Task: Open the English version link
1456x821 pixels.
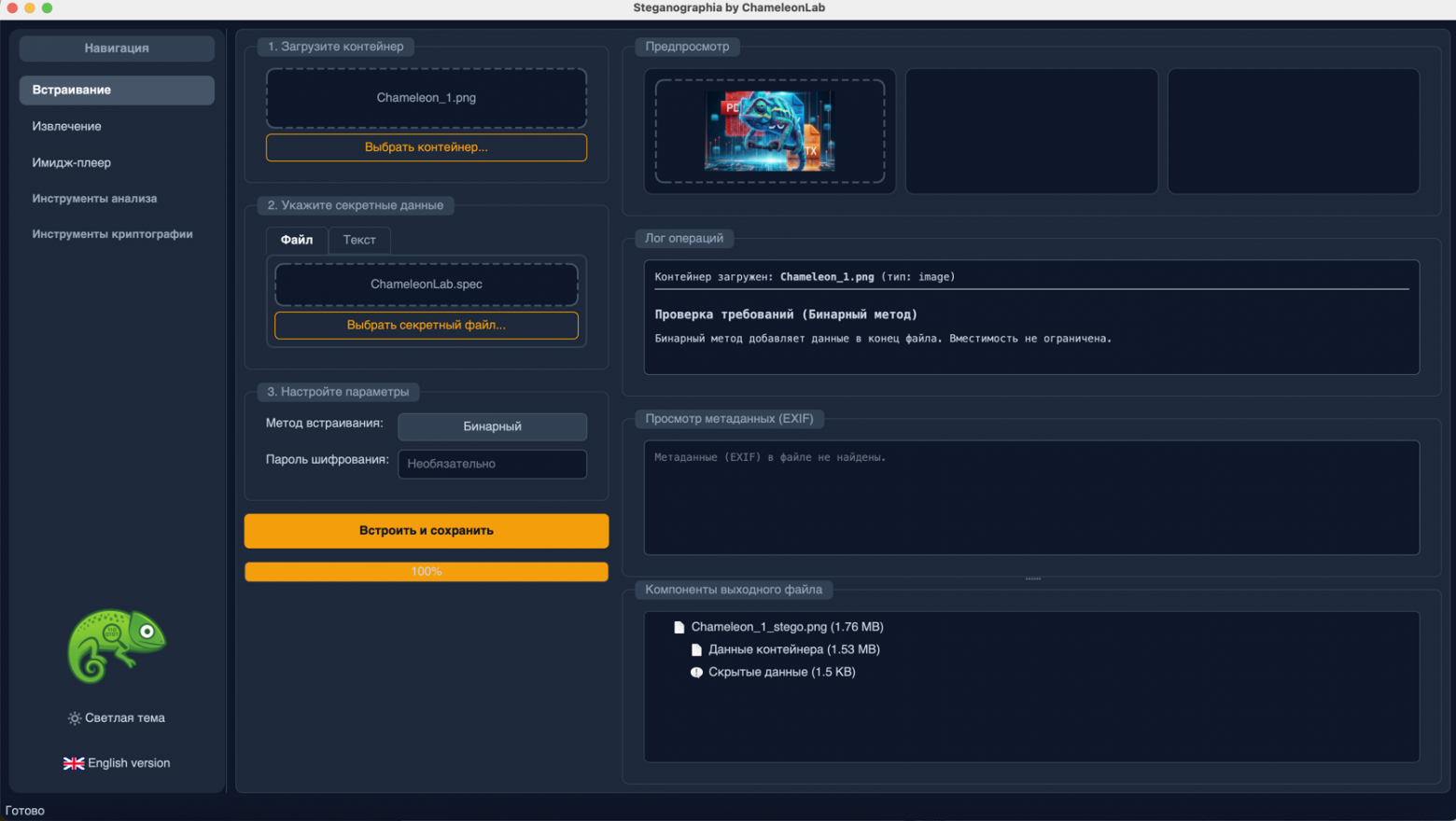Action: click(x=127, y=762)
